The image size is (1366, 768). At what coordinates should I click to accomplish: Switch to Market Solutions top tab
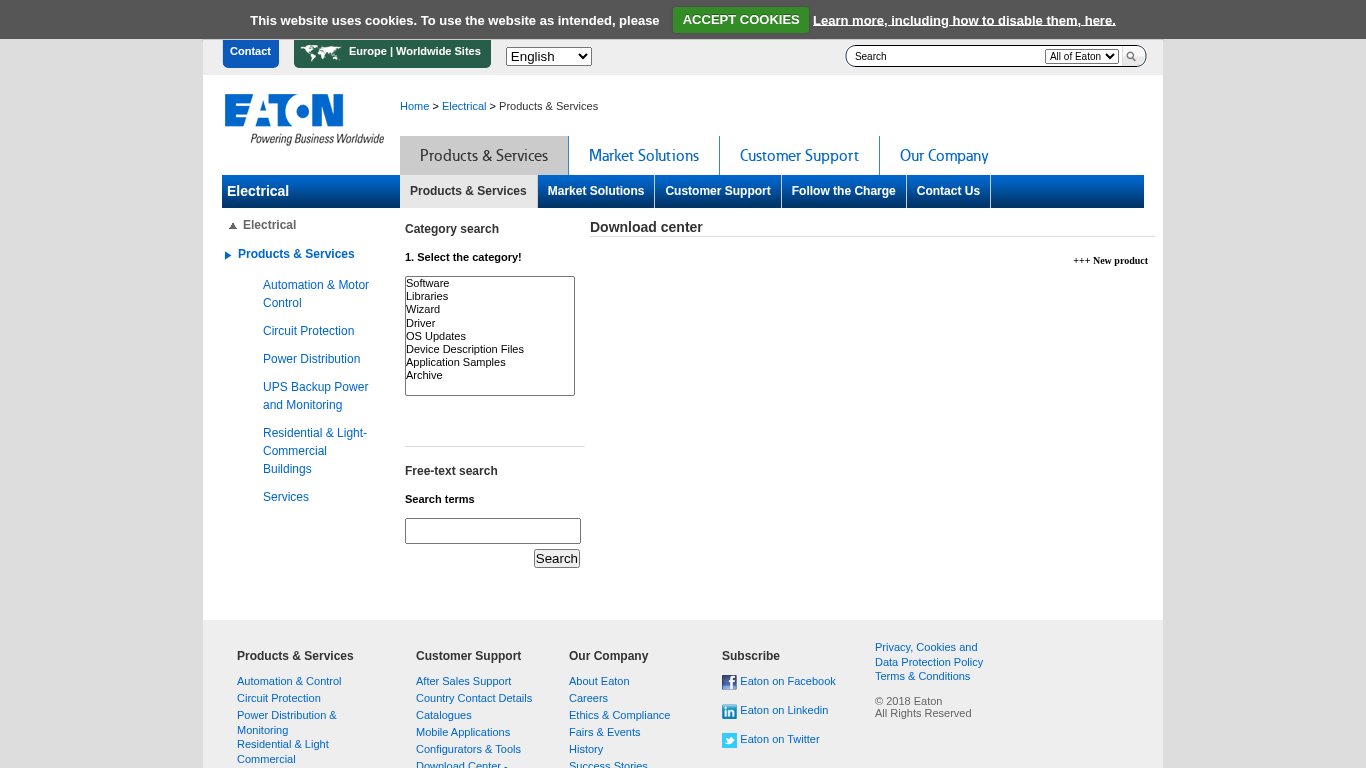(644, 156)
